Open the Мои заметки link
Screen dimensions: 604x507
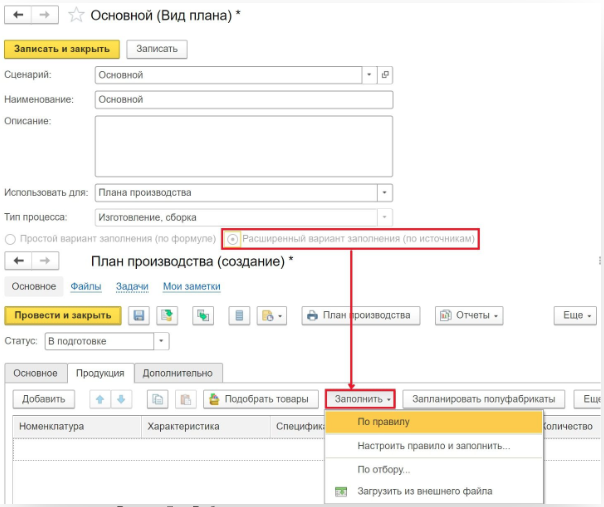(191, 286)
